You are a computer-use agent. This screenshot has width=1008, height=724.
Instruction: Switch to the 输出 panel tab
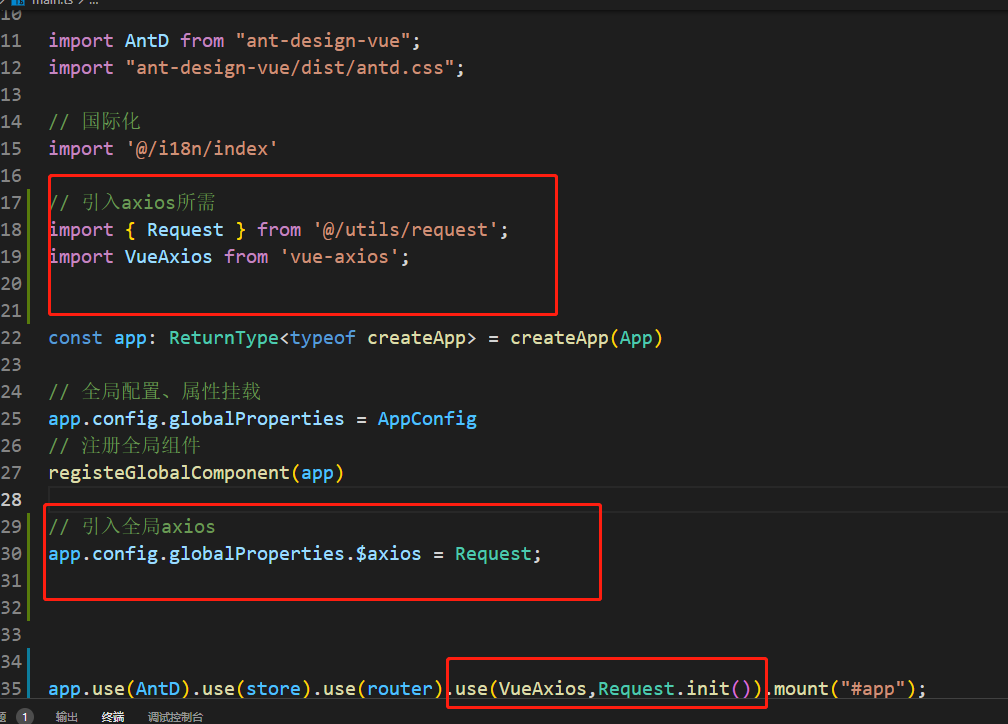point(67,716)
